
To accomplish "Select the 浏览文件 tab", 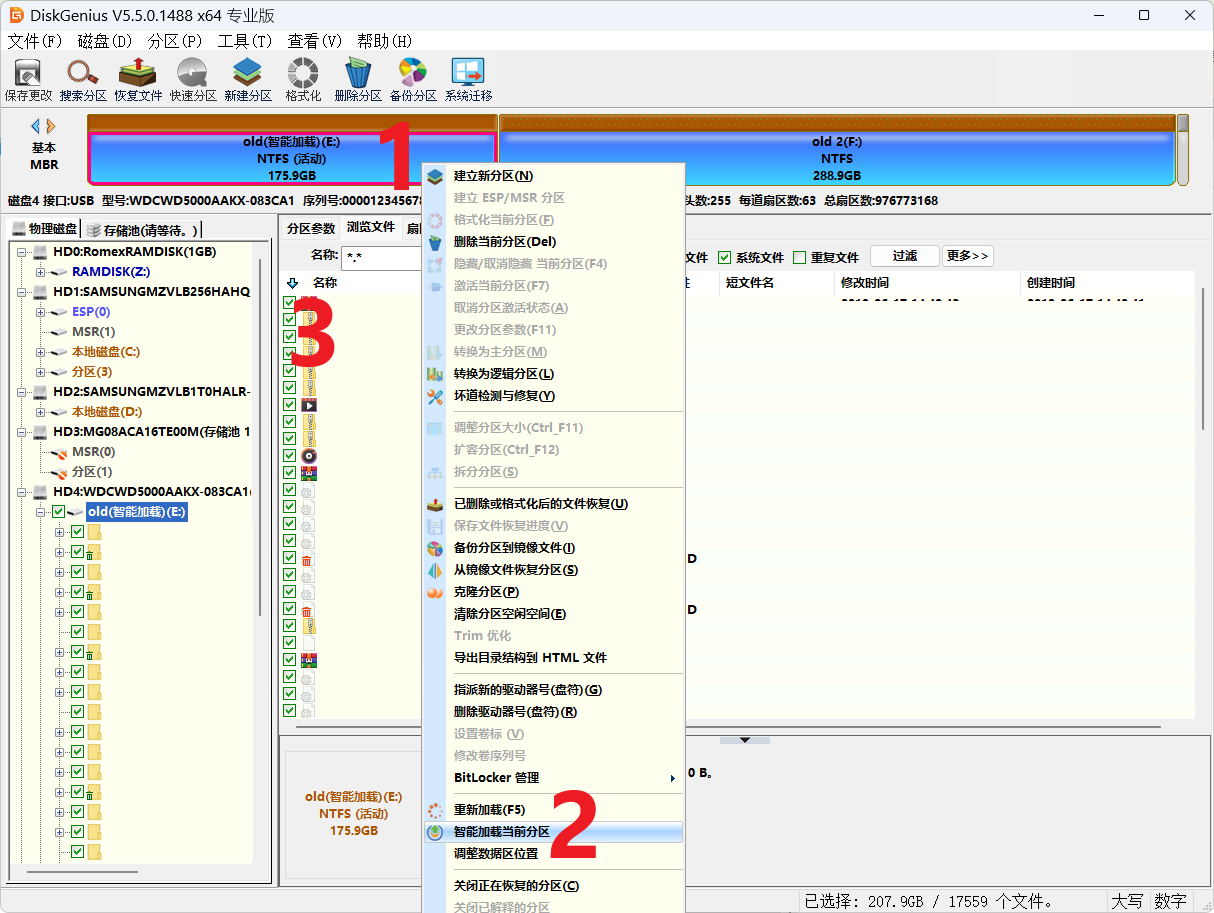I will click(370, 228).
